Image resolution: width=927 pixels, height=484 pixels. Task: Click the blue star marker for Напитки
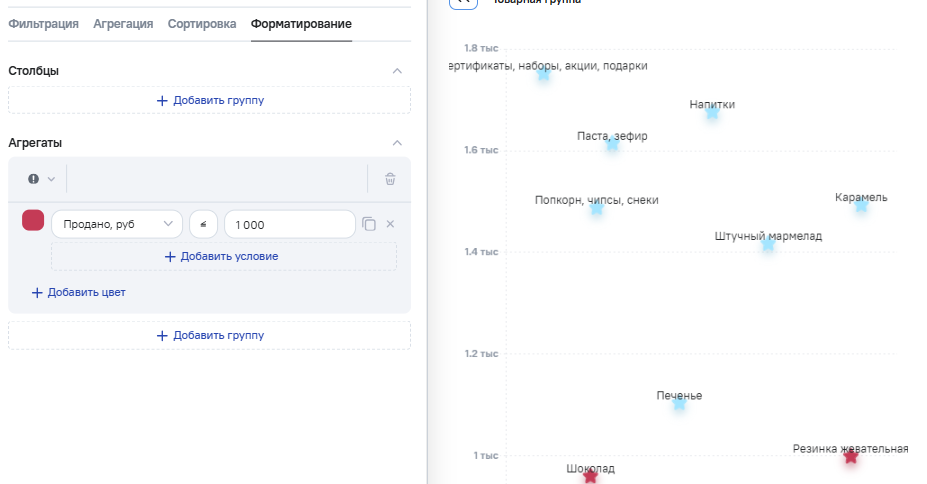click(x=712, y=112)
